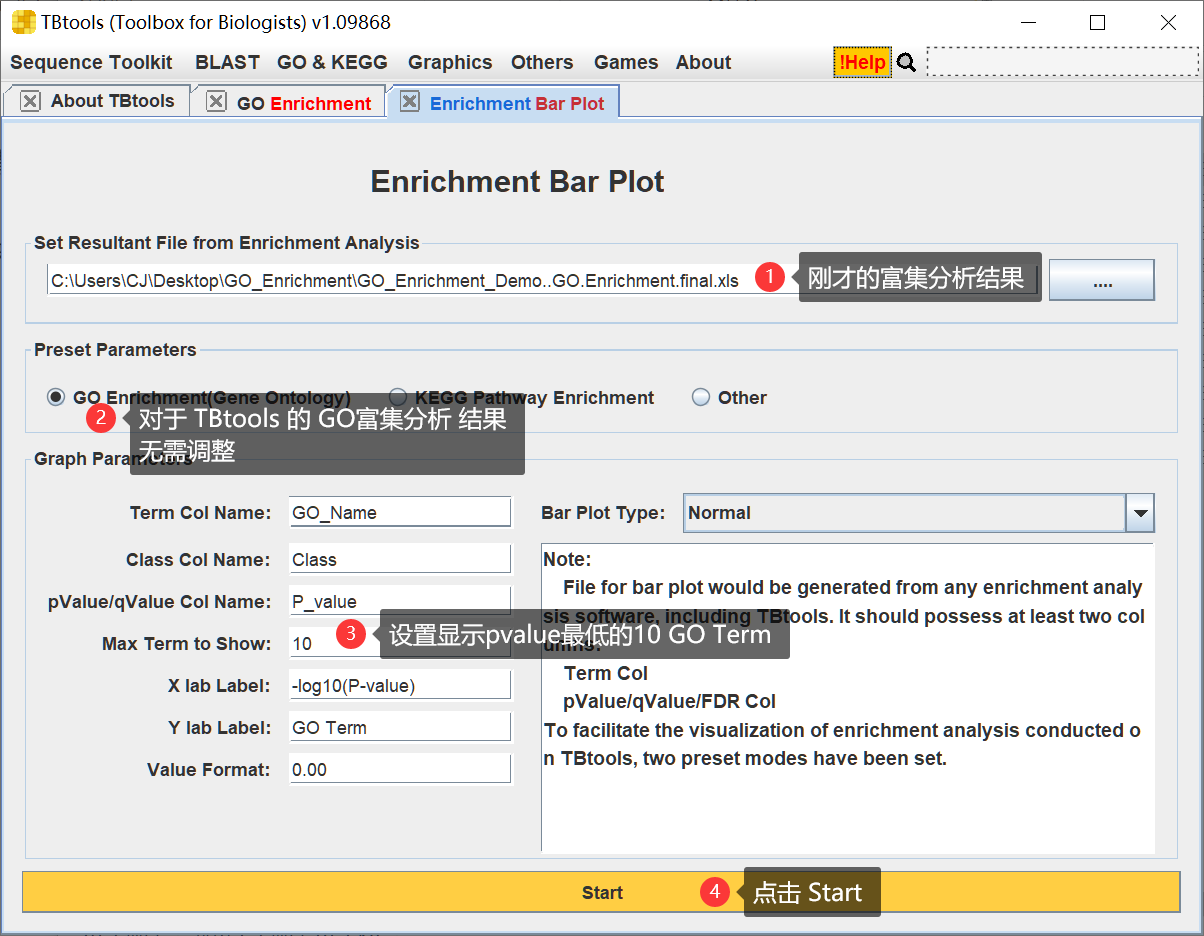Click the Bar Plot Type dropdown arrow
1204x936 pixels.
click(1140, 514)
